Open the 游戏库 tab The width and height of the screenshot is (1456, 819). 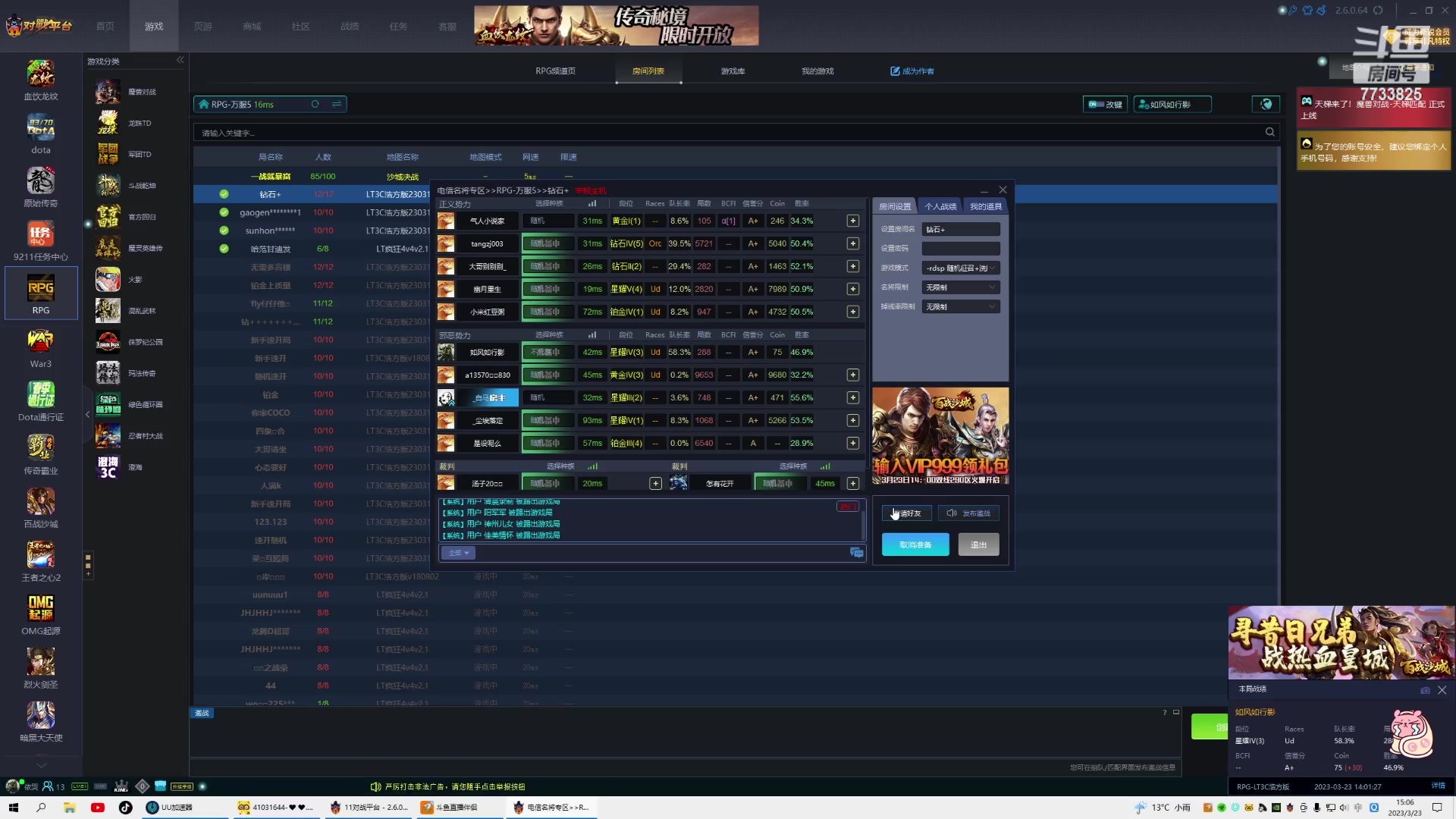(733, 71)
